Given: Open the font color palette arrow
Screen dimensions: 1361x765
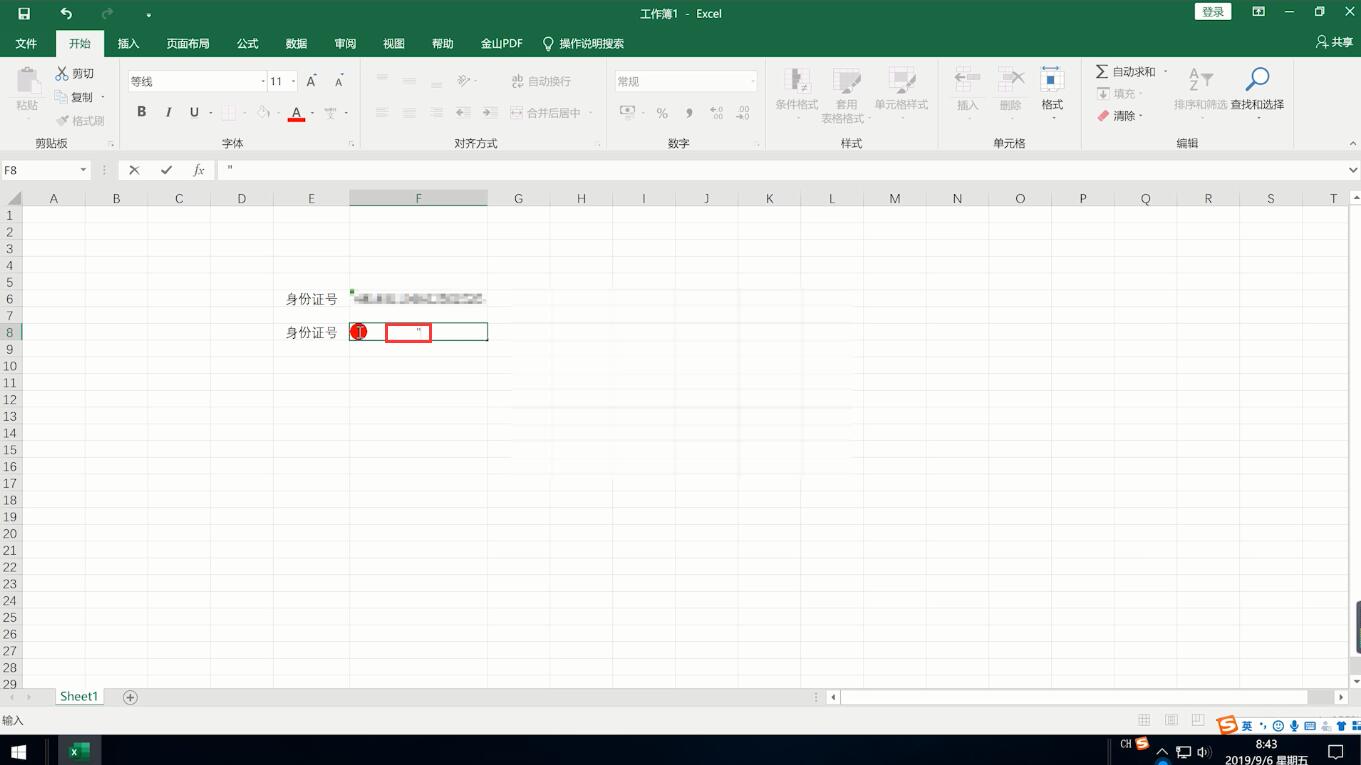Looking at the screenshot, I should pyautogui.click(x=312, y=113).
